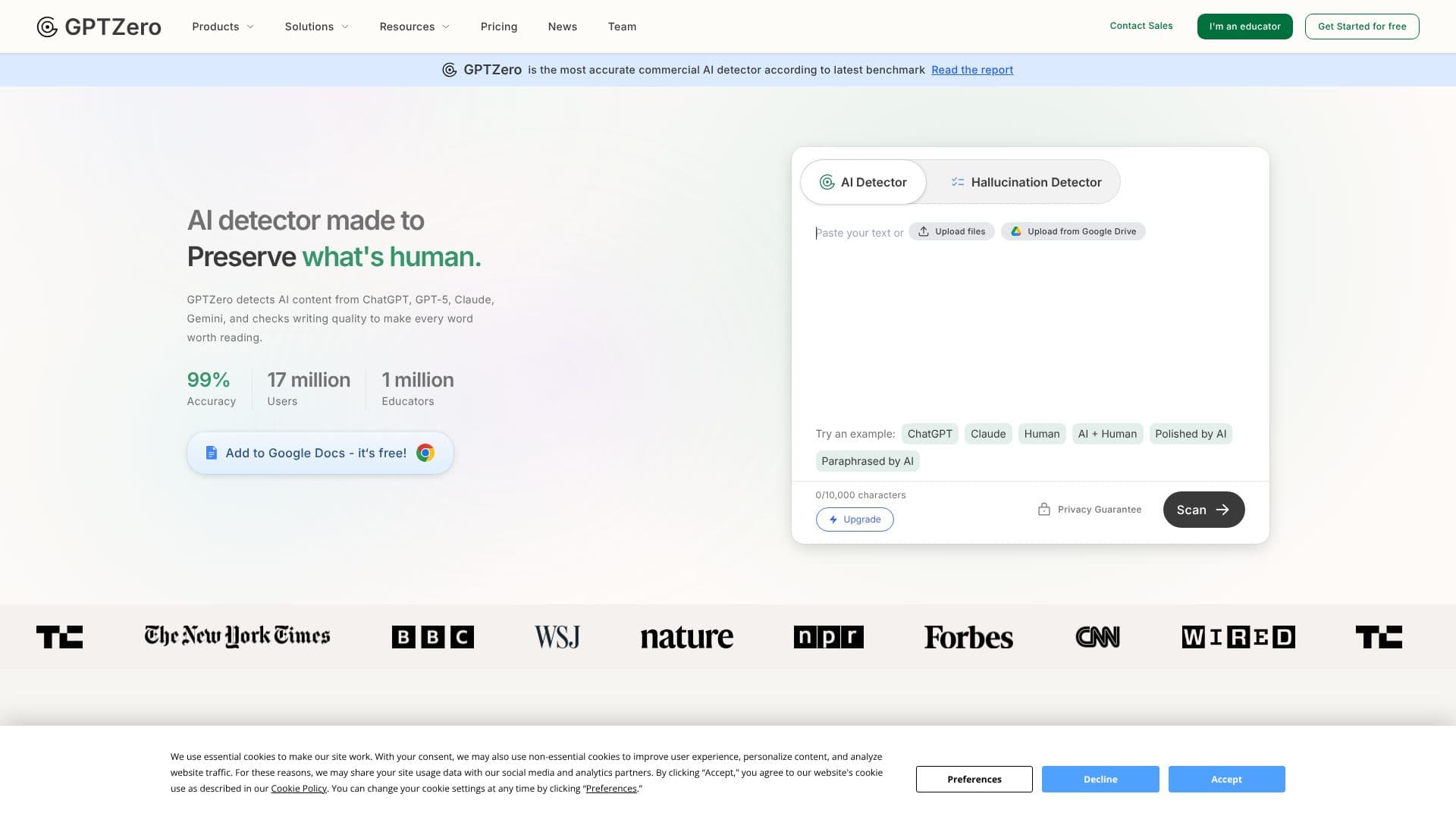Expand the Products dropdown menu
Viewport: 1456px width, 819px height.
(x=223, y=27)
